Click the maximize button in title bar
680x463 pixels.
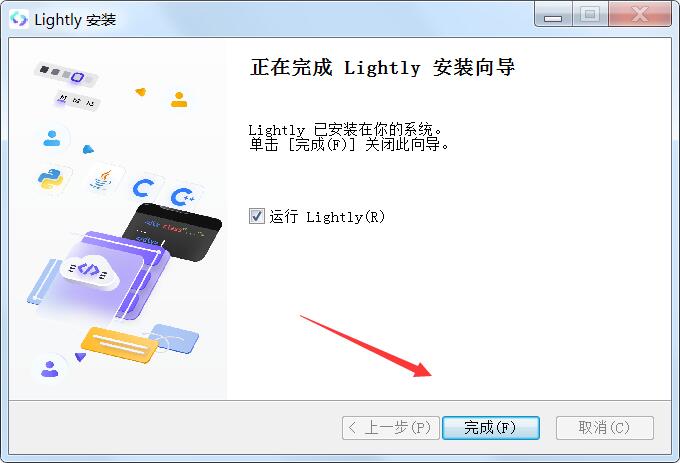590,15
